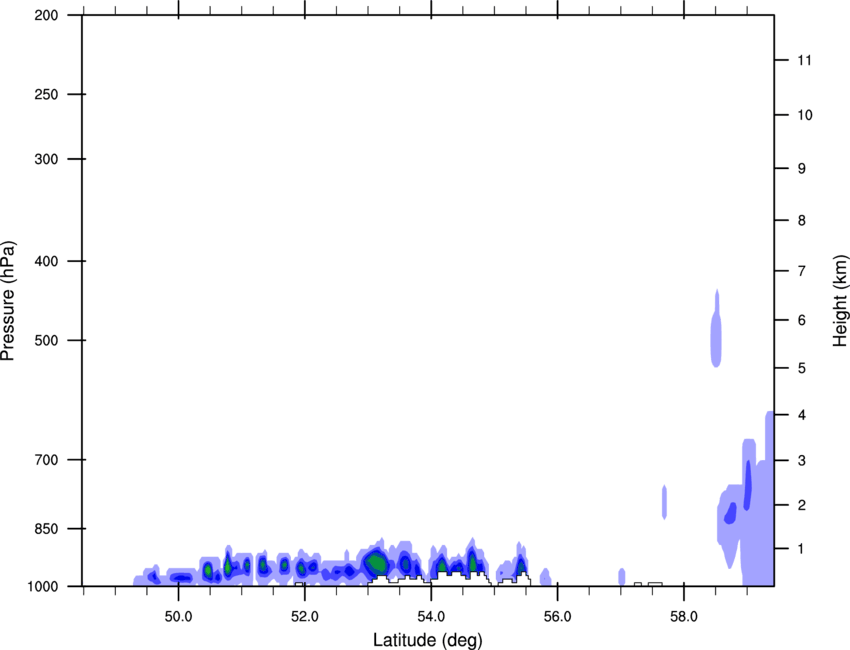Click the 'Height (km)' axis title
Image resolution: width=850 pixels, height=650 pixels.
pyautogui.click(x=840, y=301)
